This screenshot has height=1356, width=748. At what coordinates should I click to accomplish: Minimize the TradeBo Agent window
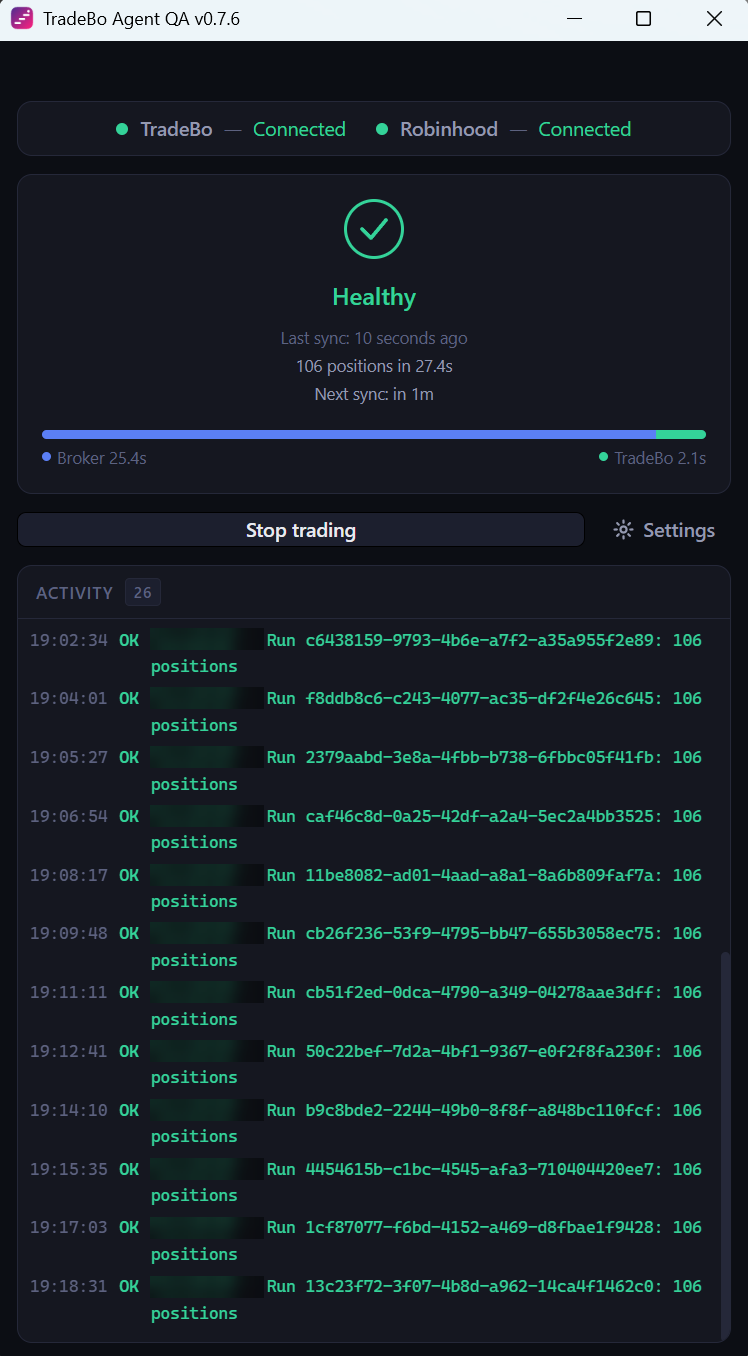[574, 19]
